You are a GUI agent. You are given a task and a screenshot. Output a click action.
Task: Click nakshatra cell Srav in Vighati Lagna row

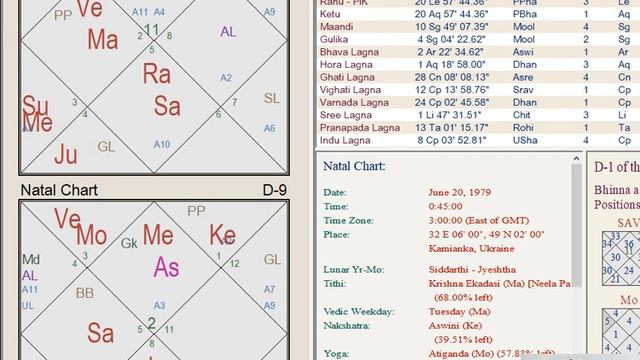pos(523,90)
